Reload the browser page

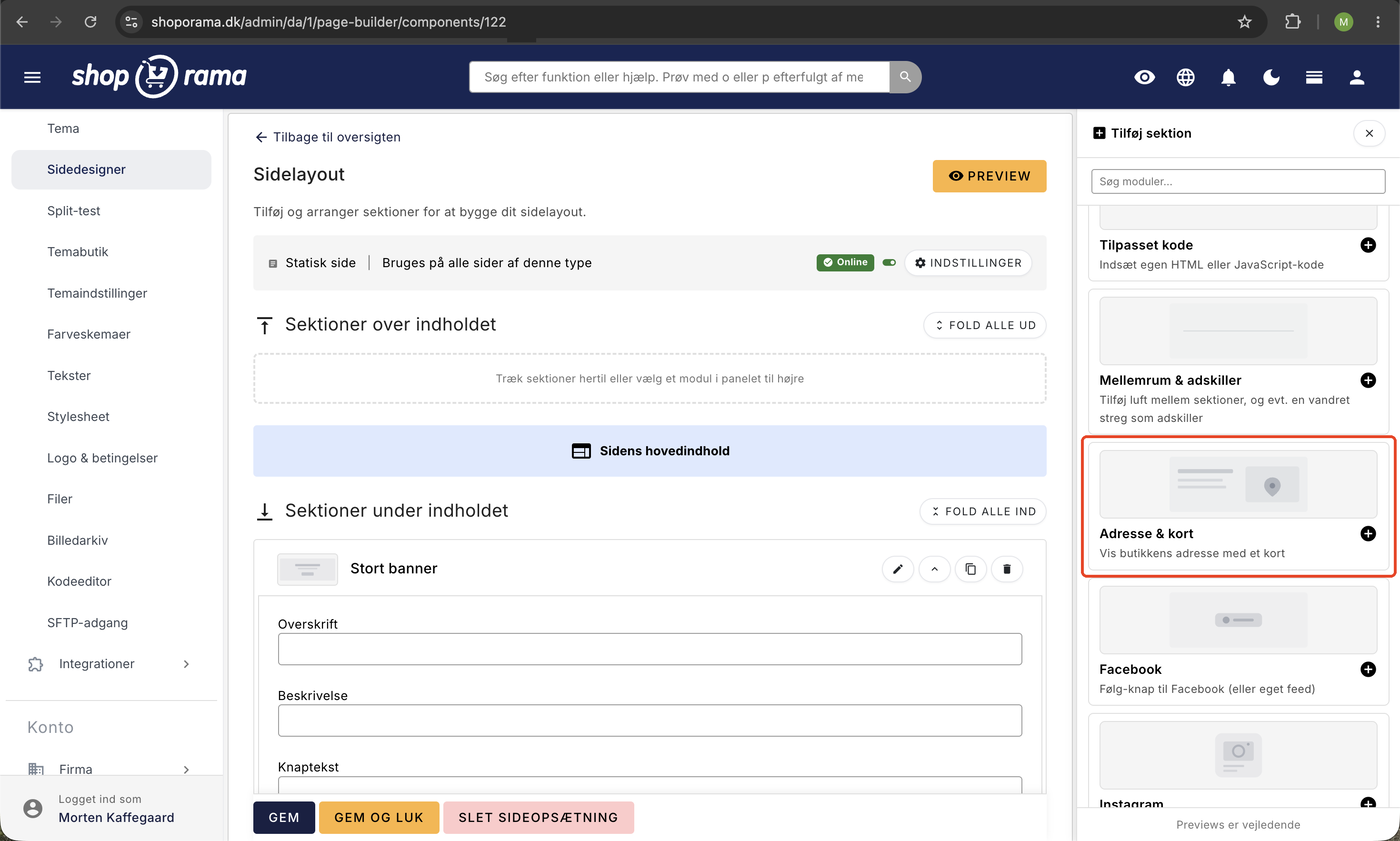[x=91, y=22]
